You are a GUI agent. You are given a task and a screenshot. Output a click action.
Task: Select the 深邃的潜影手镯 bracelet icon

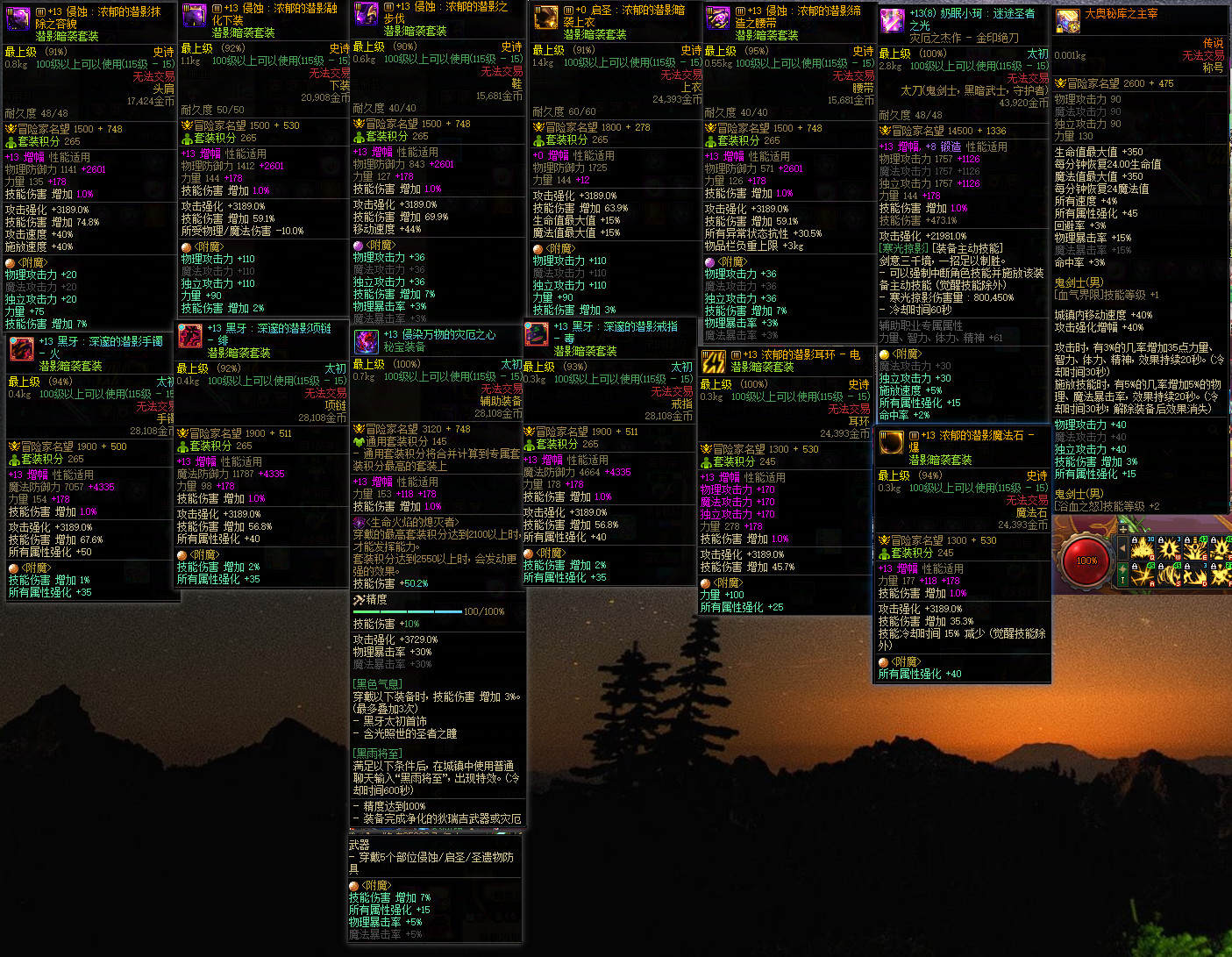(x=22, y=348)
